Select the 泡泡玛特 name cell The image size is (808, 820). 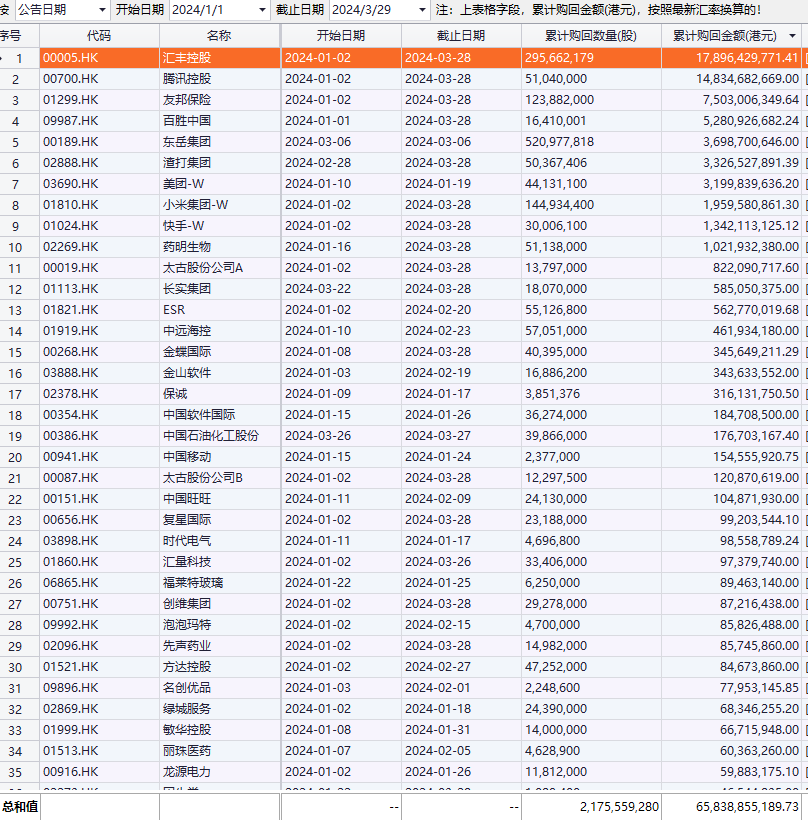(x=219, y=624)
